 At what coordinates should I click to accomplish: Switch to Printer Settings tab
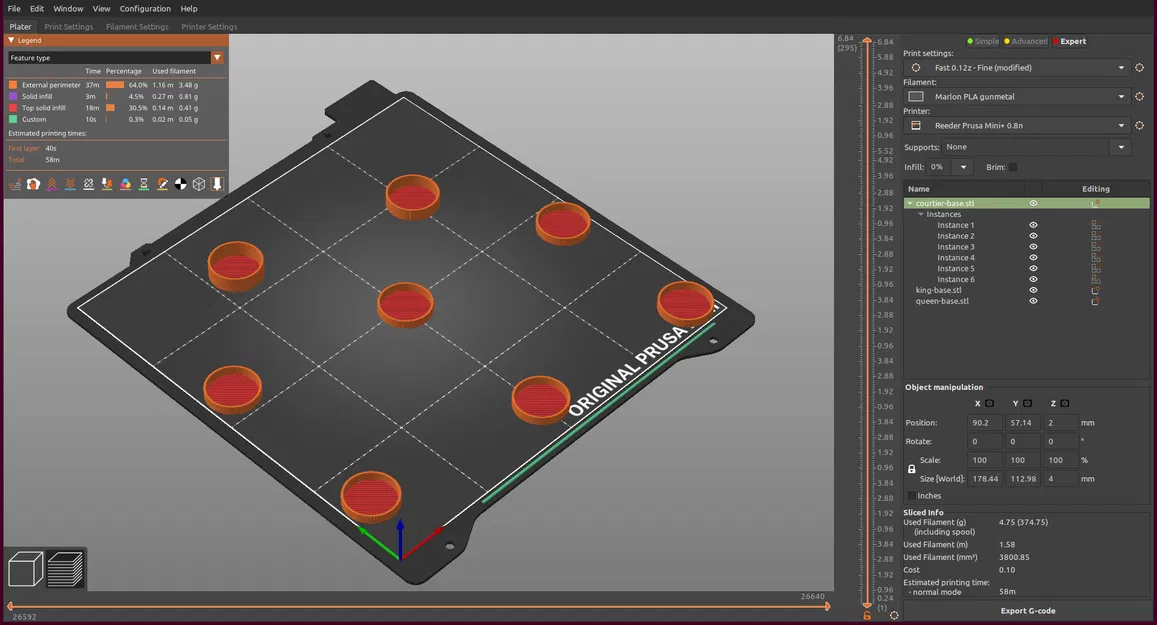tap(209, 27)
